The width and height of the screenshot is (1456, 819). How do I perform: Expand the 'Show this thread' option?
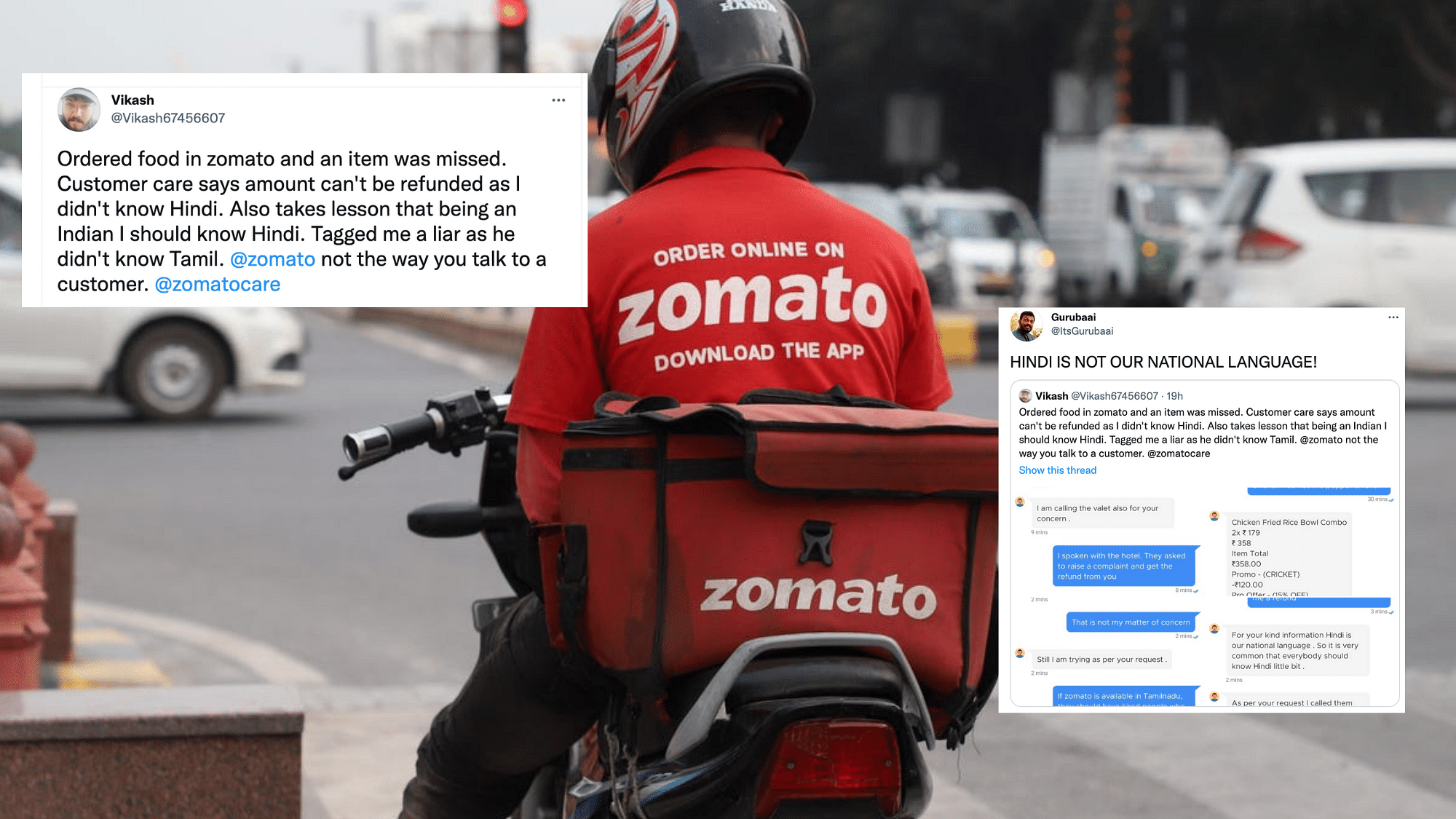[1057, 470]
